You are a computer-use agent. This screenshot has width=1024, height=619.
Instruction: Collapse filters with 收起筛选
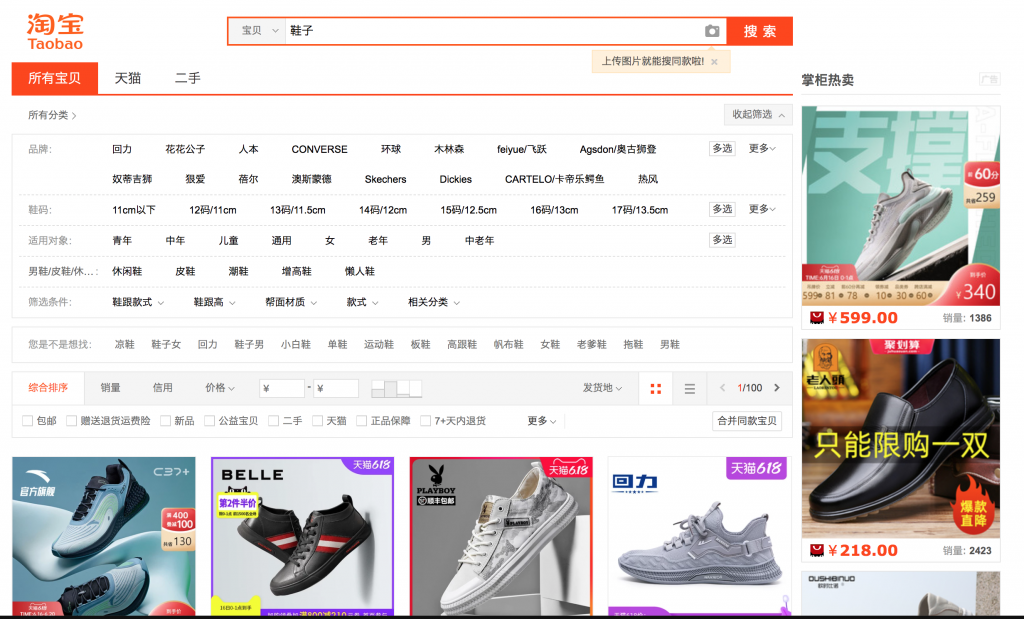coord(758,114)
